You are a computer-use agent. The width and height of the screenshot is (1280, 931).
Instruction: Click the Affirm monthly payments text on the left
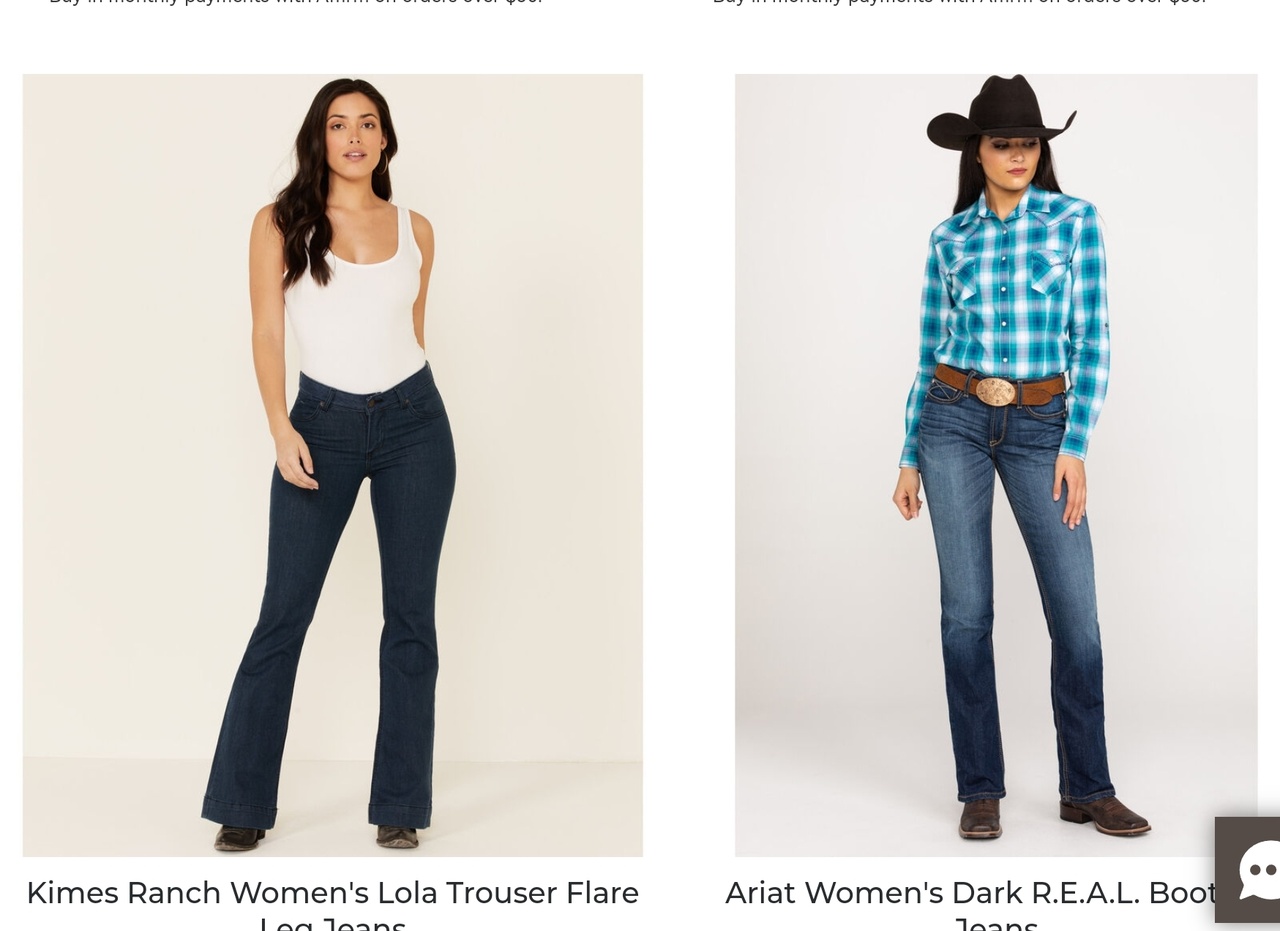coord(296,2)
